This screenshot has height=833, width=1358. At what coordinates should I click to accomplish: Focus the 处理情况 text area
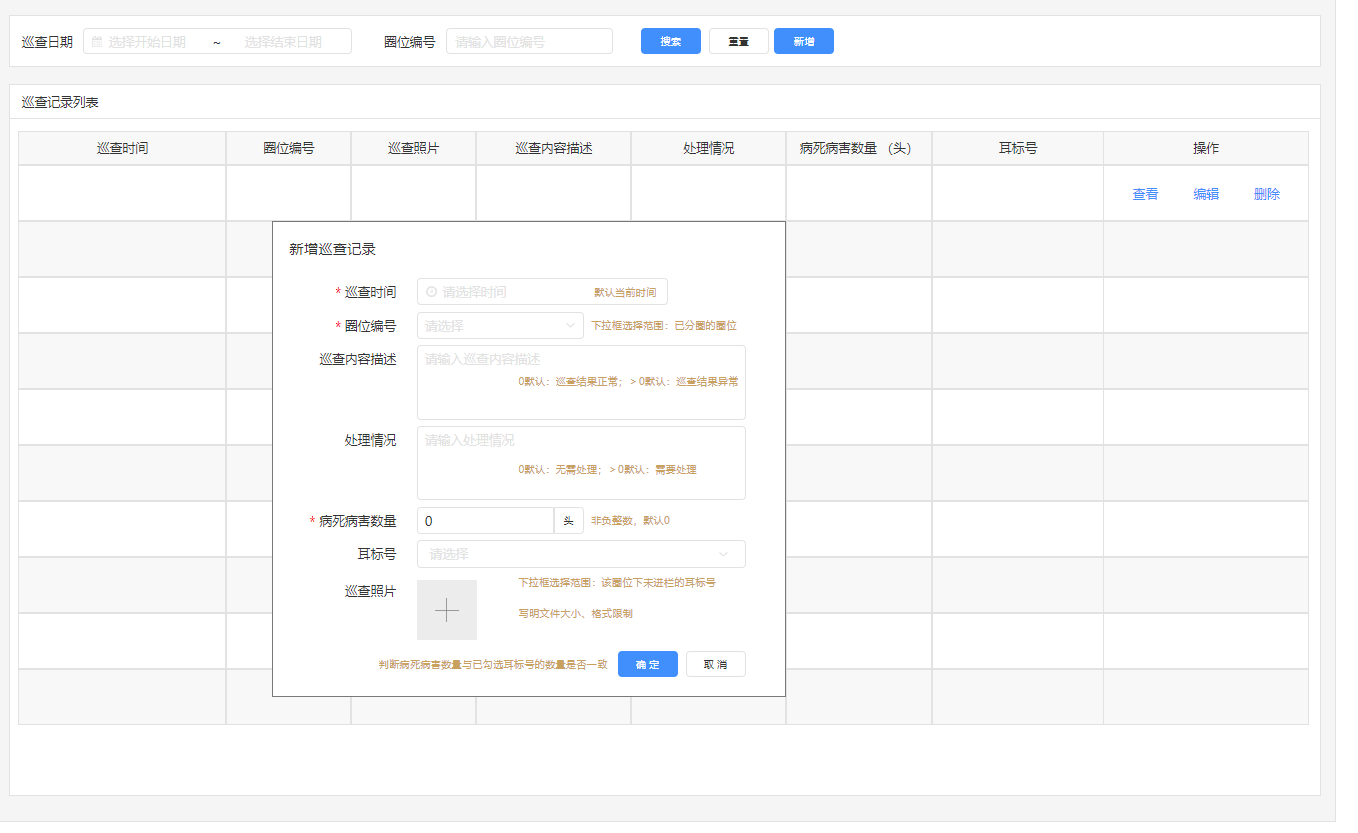pos(581,463)
